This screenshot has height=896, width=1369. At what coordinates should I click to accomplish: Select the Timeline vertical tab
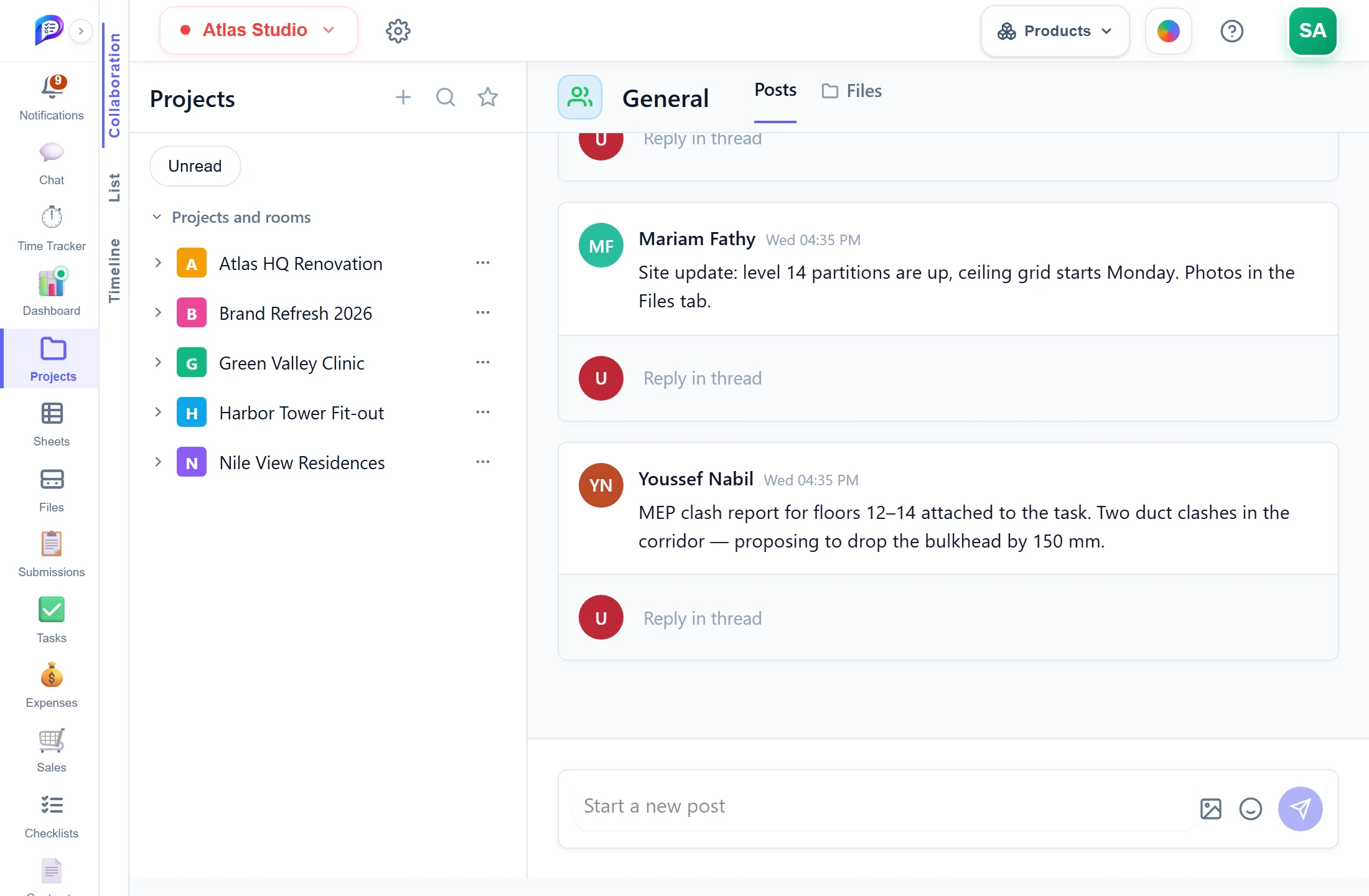click(114, 271)
